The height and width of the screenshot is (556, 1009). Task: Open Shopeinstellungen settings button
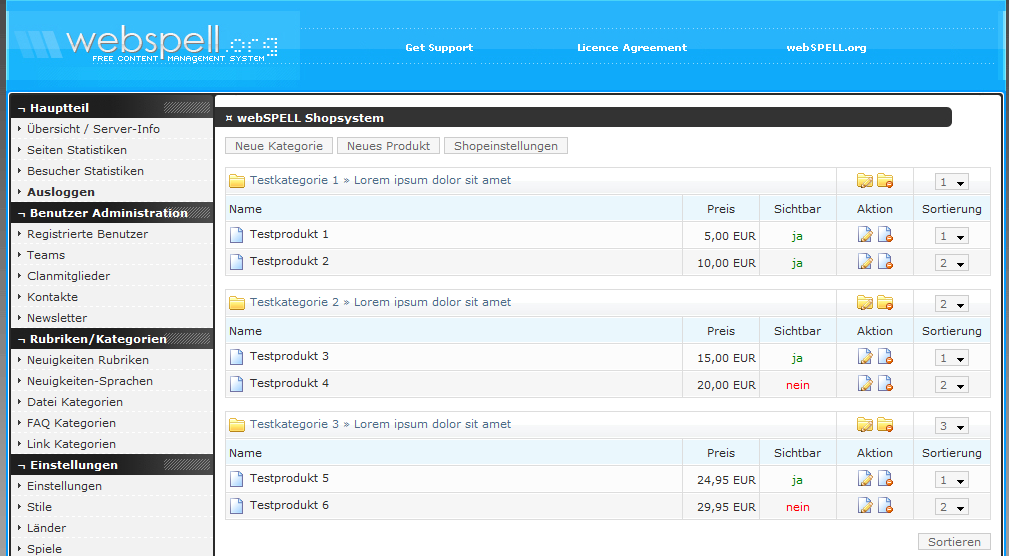pyautogui.click(x=505, y=146)
